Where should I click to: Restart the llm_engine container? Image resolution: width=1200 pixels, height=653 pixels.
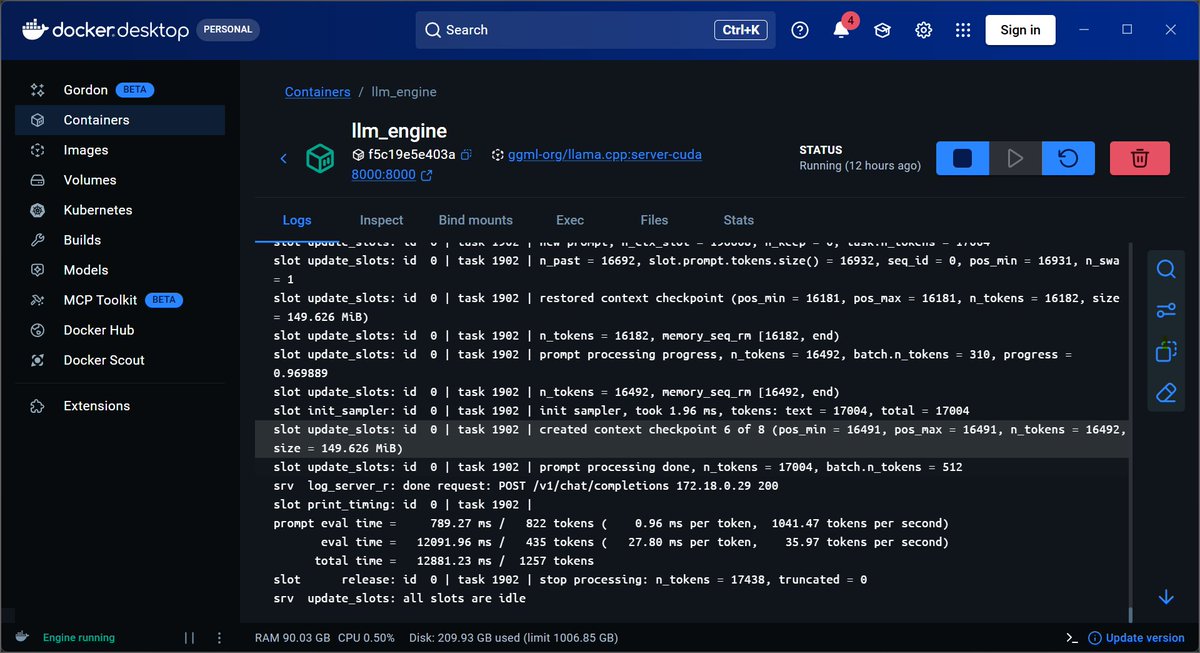click(x=1068, y=159)
